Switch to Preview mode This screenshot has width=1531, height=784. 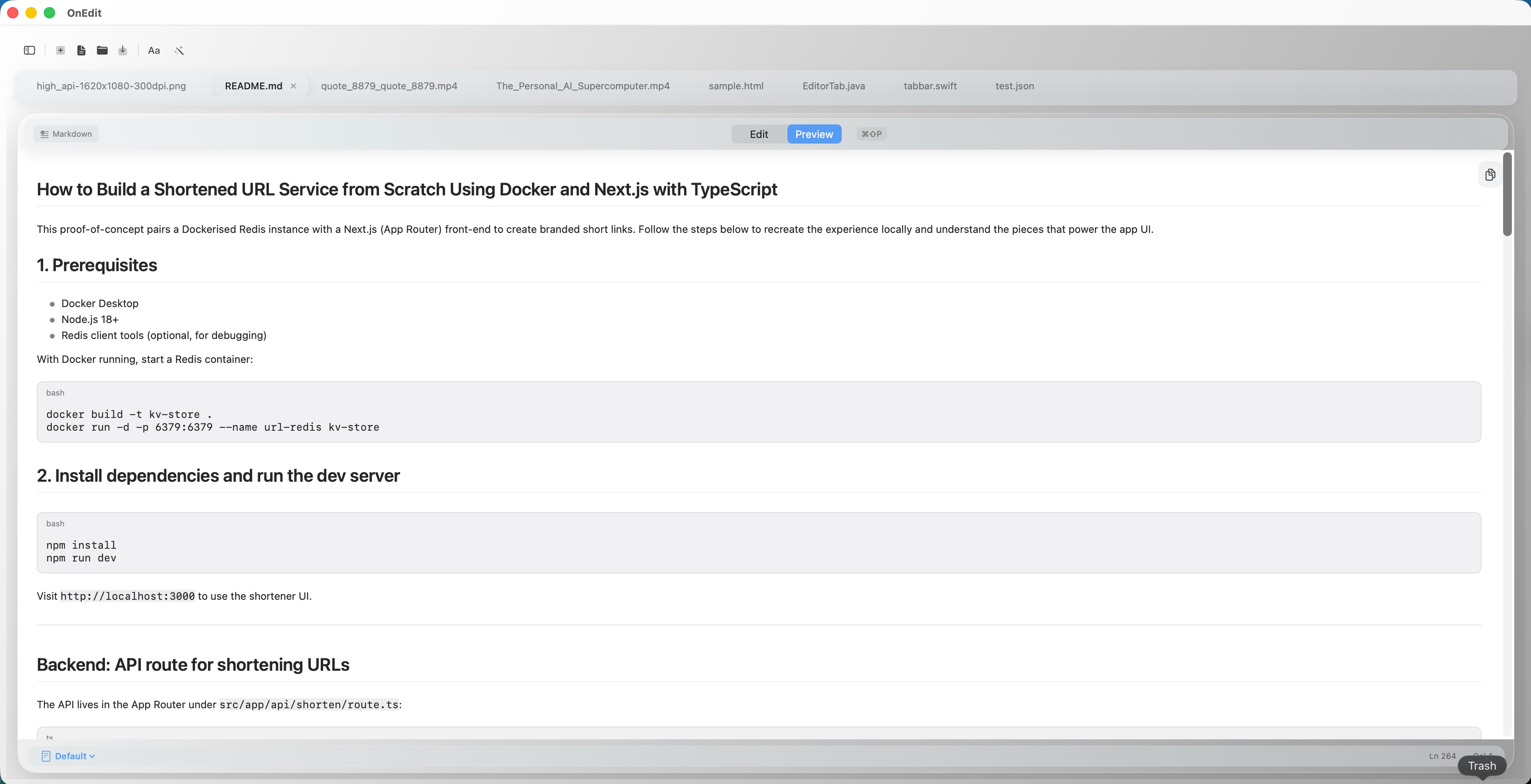point(814,134)
